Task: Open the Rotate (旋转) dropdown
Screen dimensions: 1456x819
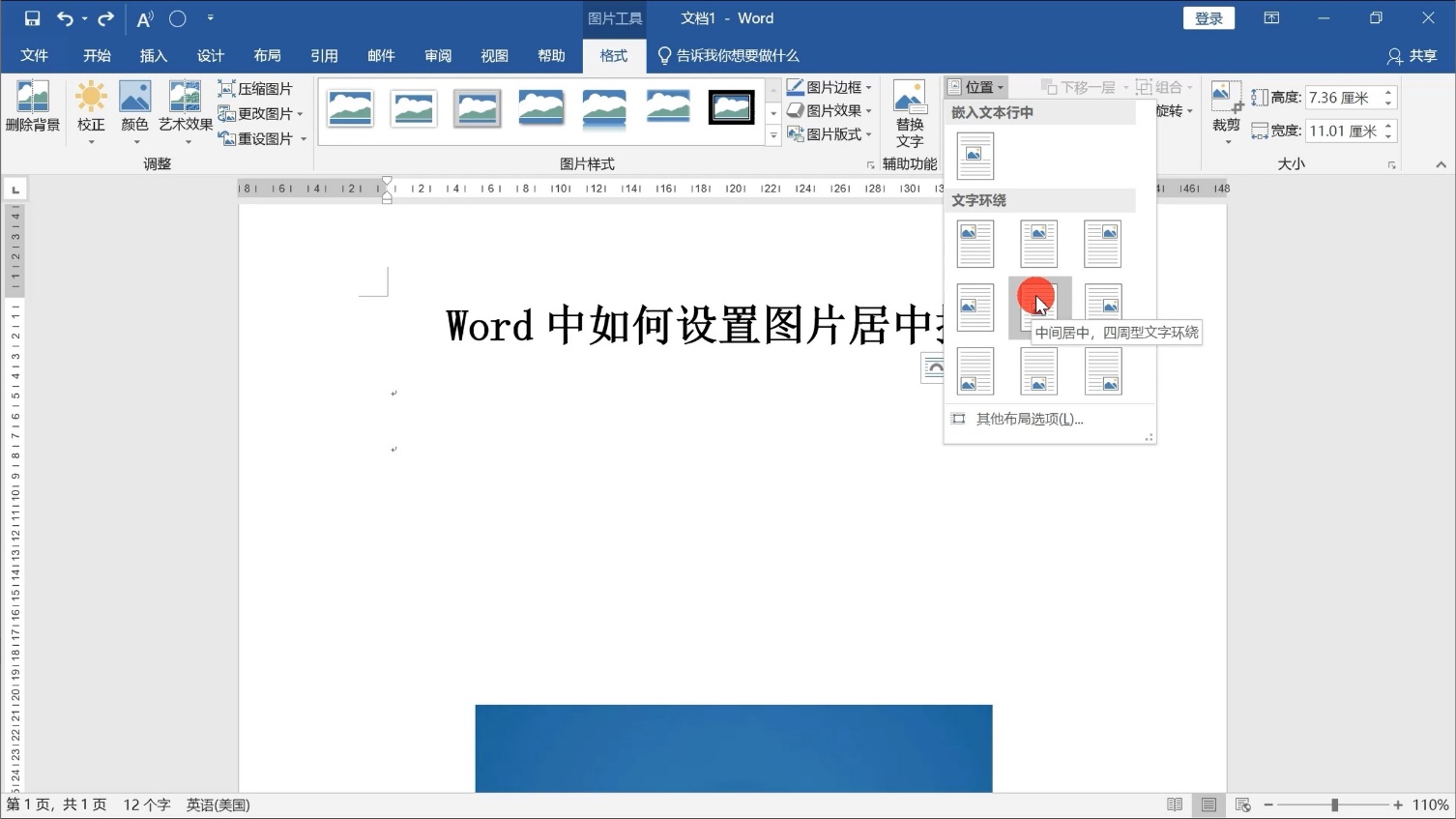Action: point(1175,111)
